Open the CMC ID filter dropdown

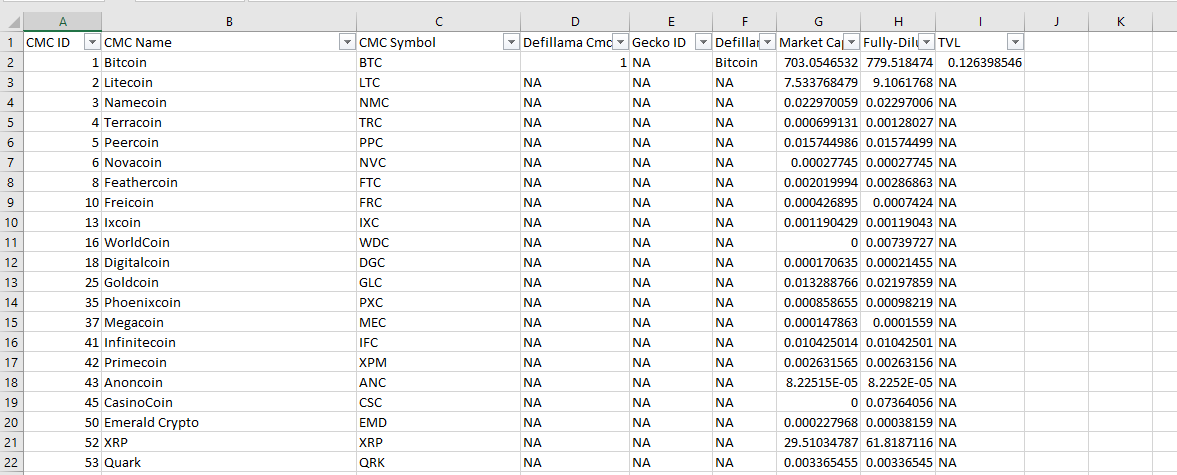tap(93, 43)
